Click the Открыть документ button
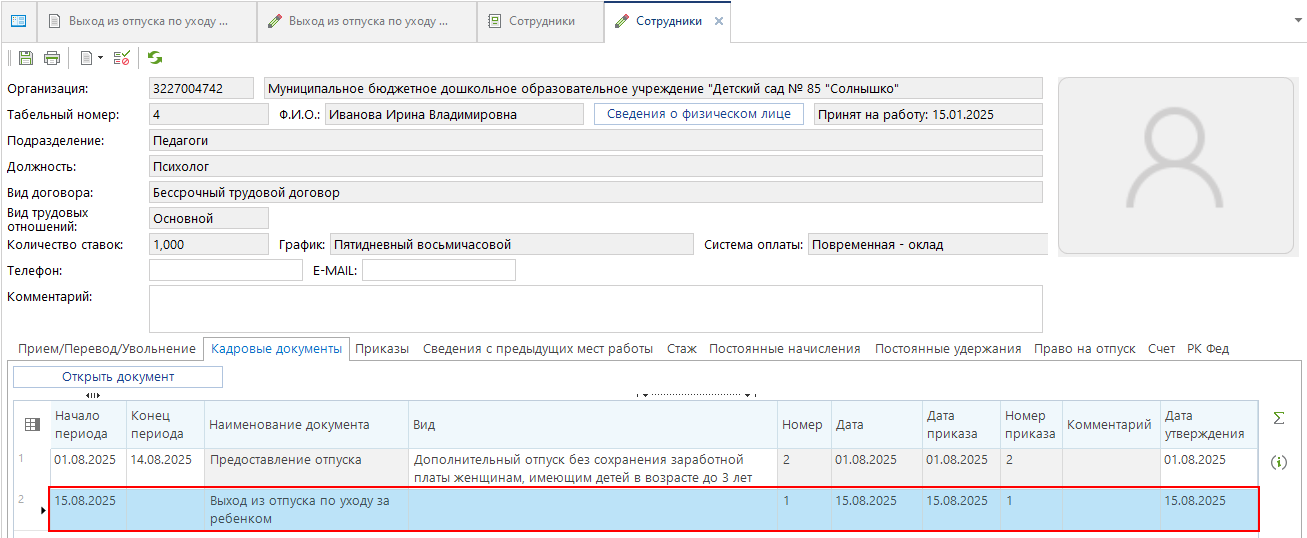 [x=118, y=377]
